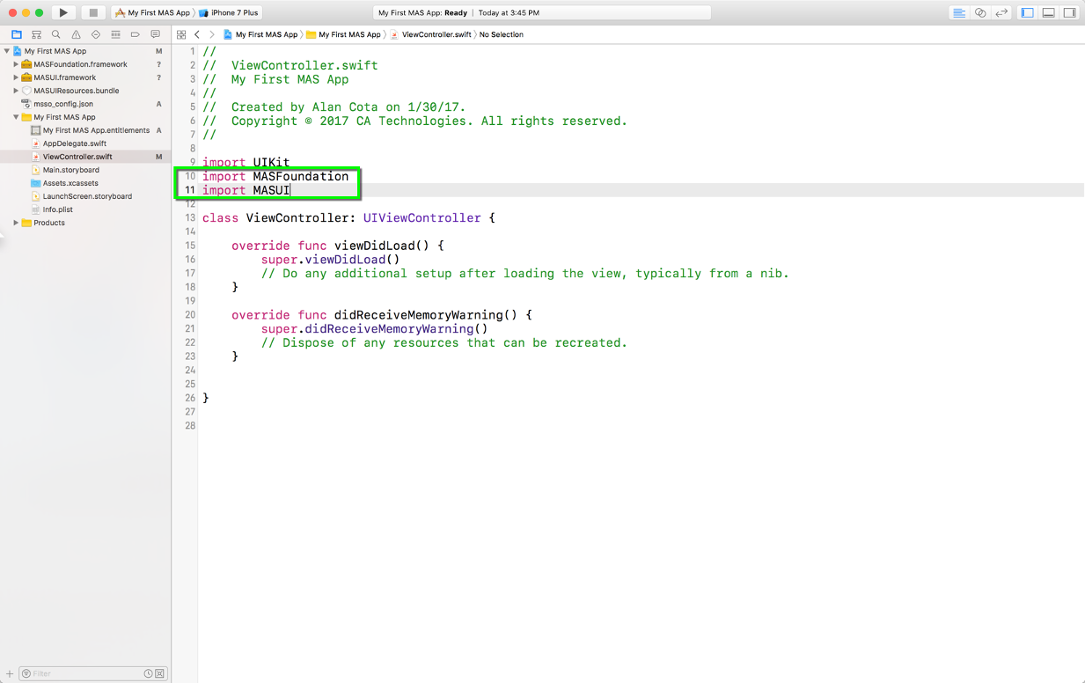
Task: Open Assets.xcassets
Action: click(x=71, y=183)
